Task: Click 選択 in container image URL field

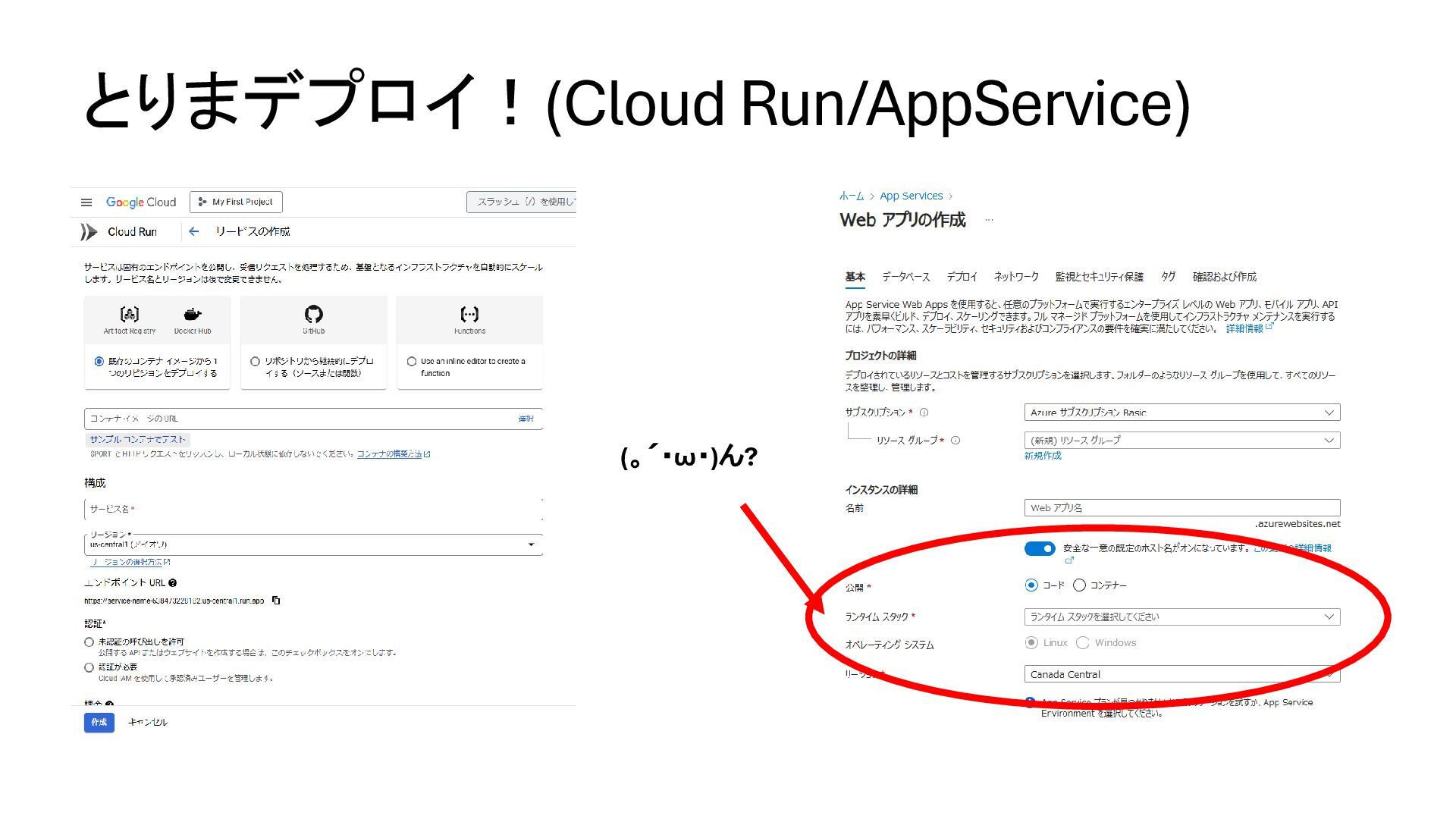Action: click(x=526, y=419)
